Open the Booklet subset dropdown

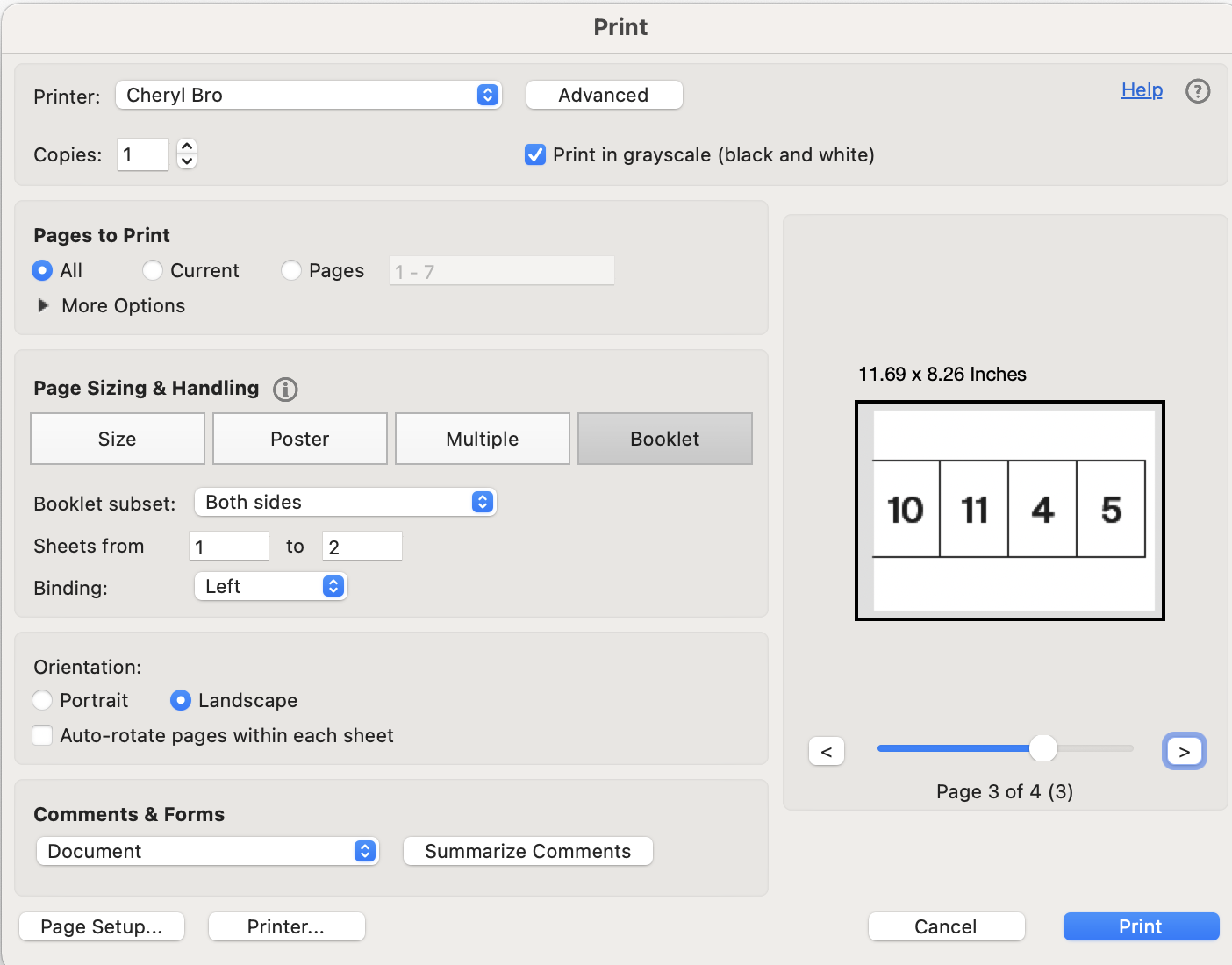[x=481, y=502]
